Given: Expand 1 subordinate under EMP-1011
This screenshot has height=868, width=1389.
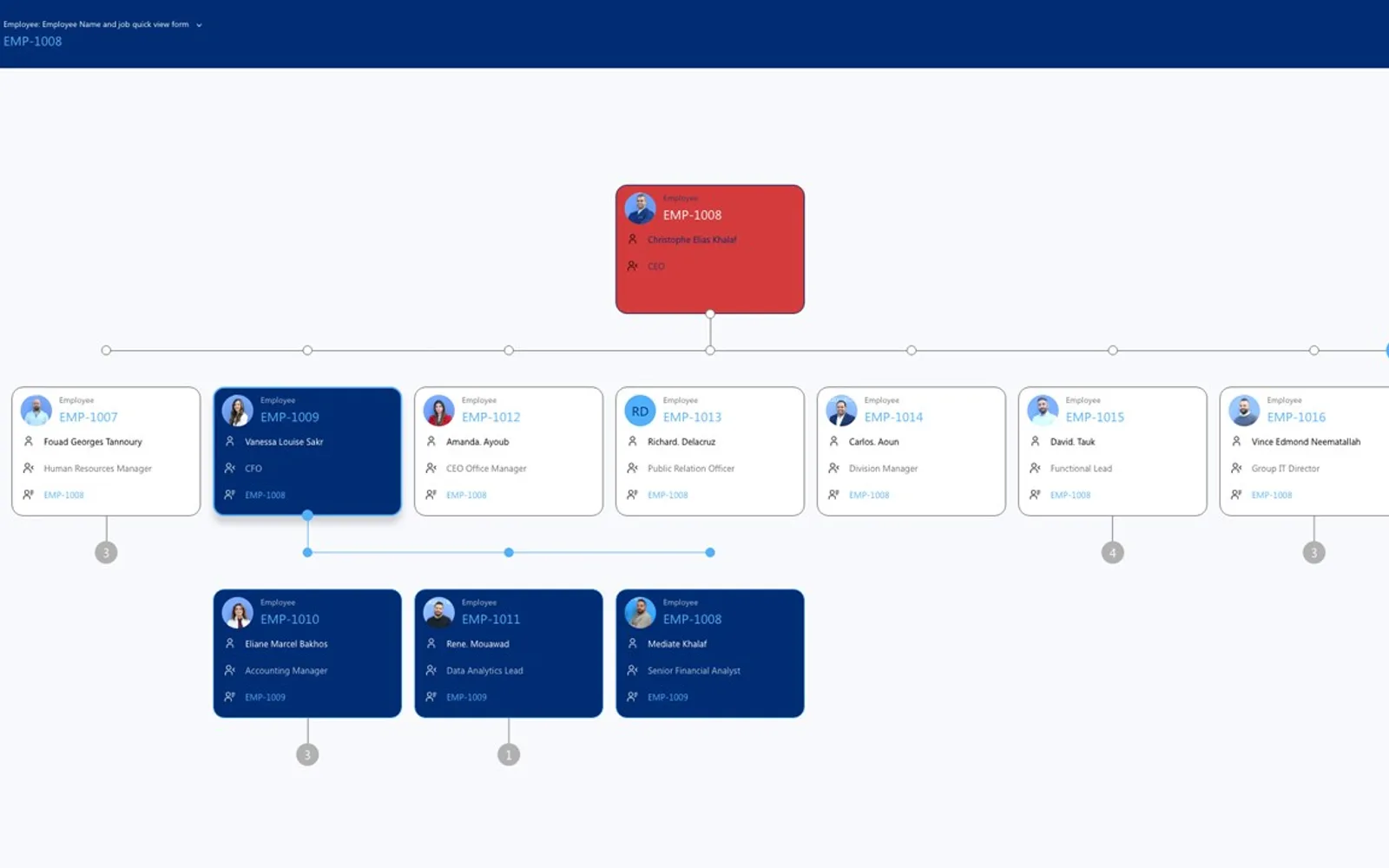Looking at the screenshot, I should [x=509, y=755].
